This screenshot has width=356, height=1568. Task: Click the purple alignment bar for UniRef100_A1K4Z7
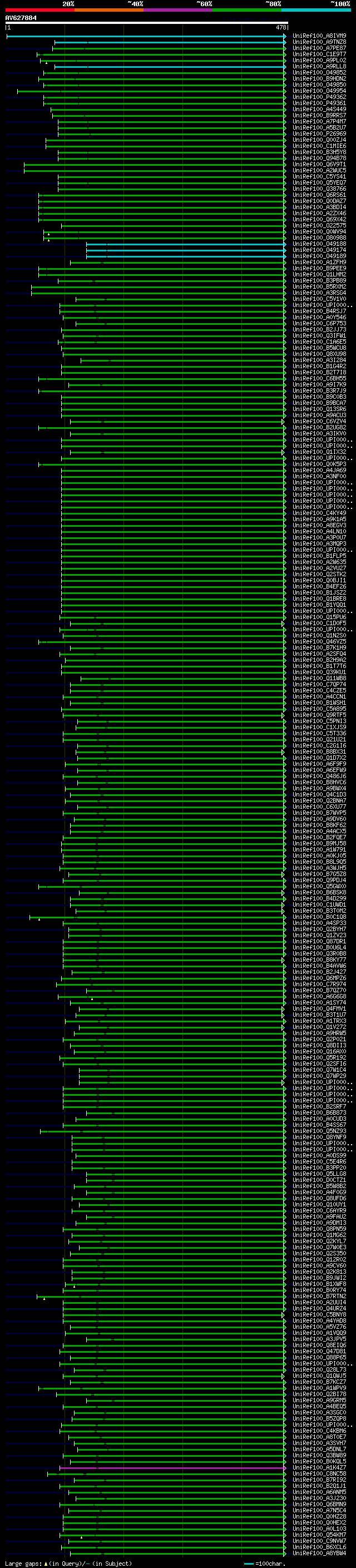click(172, 1468)
